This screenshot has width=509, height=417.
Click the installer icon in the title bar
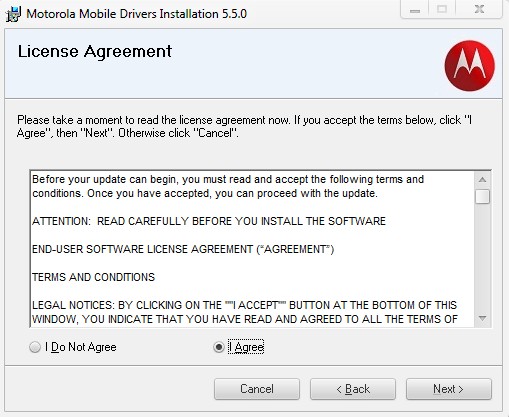coord(13,14)
